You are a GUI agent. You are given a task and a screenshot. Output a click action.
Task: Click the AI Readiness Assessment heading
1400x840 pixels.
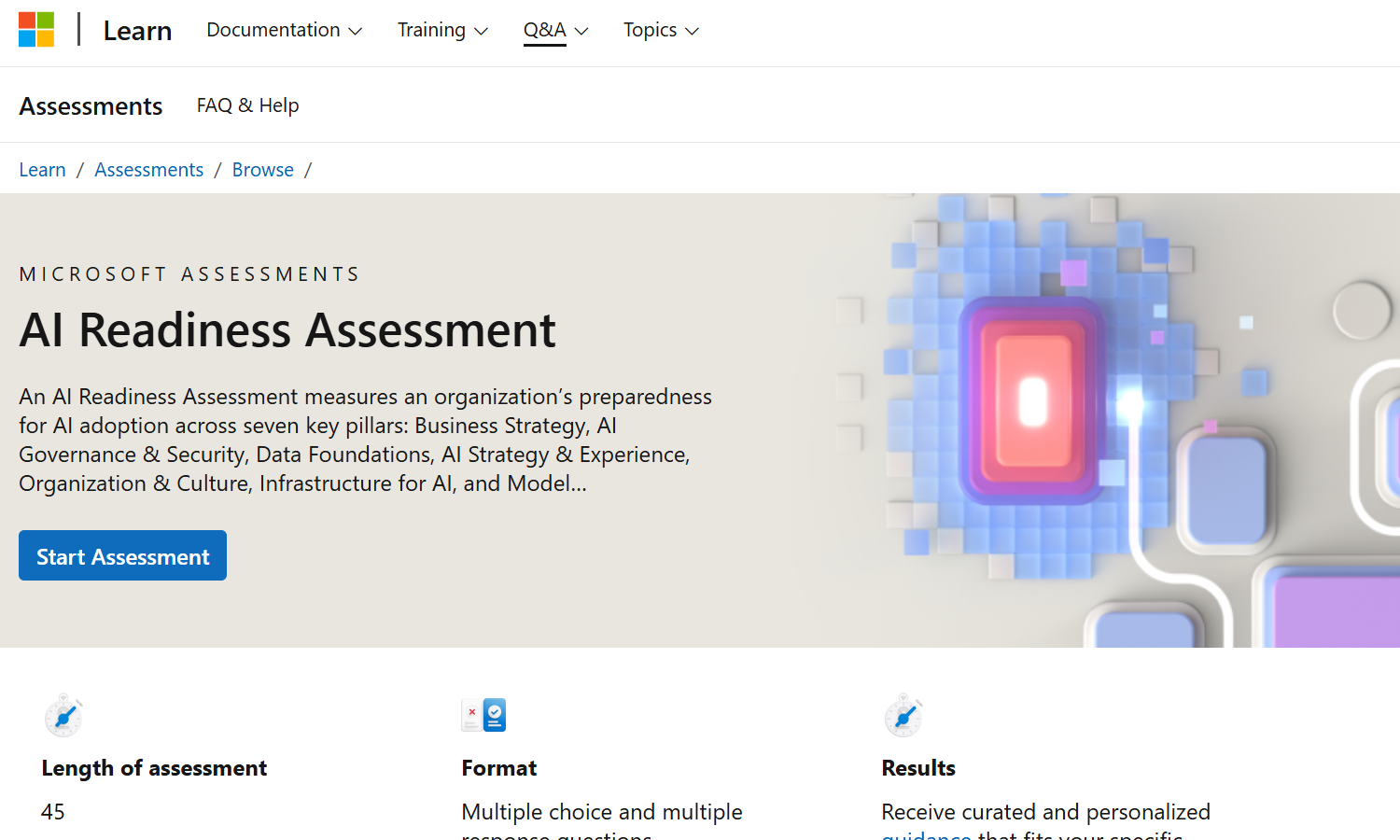click(x=287, y=330)
